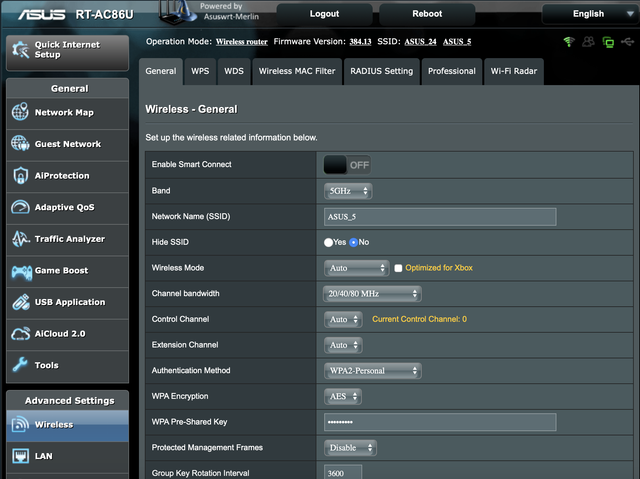This screenshot has width=640, height=479.
Task: Open the Control Channel dropdown
Action: tap(343, 319)
